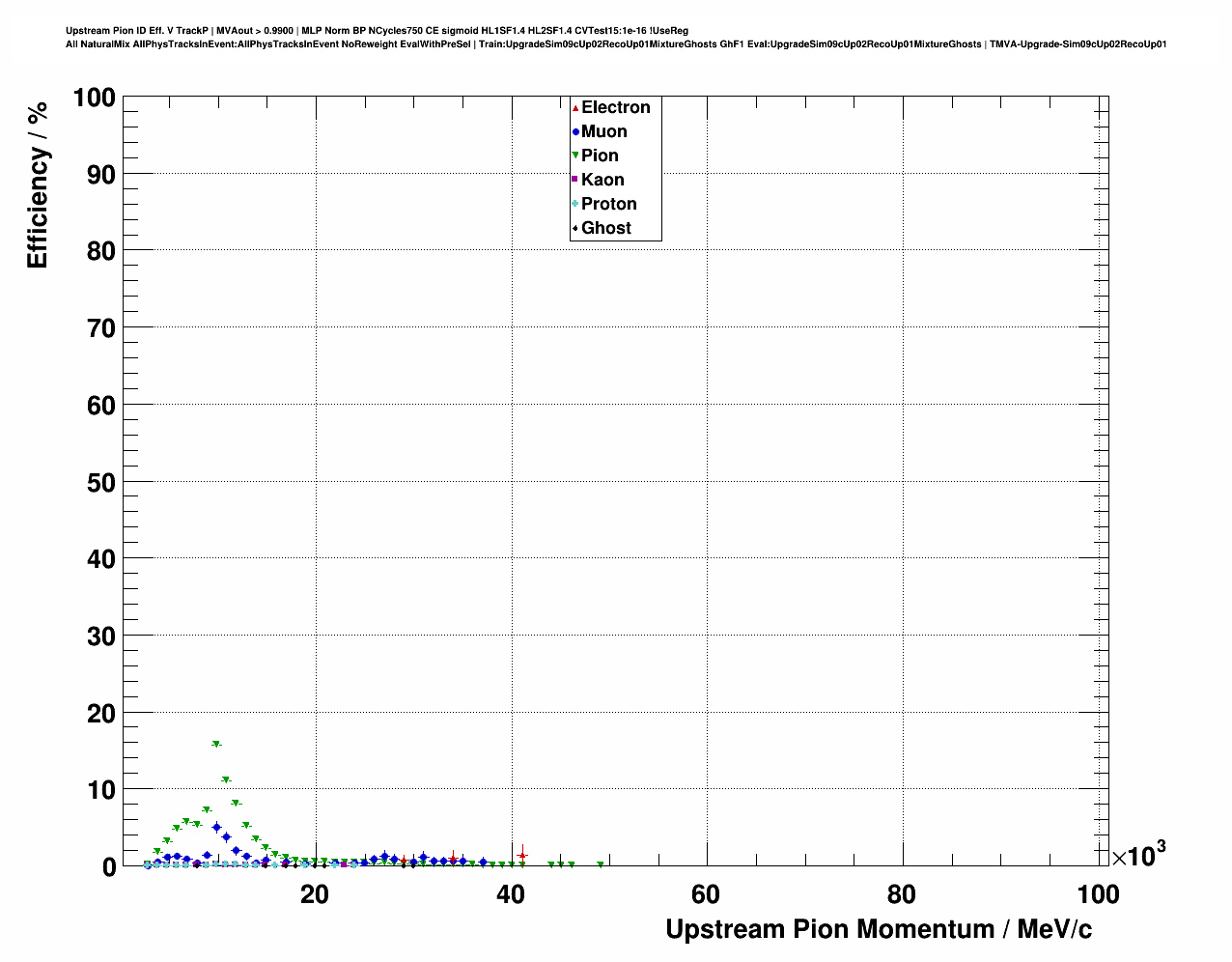Viewport: 1232px width, 962px height.
Task: Click the Efficiency / % y-axis title
Action: 38,184
